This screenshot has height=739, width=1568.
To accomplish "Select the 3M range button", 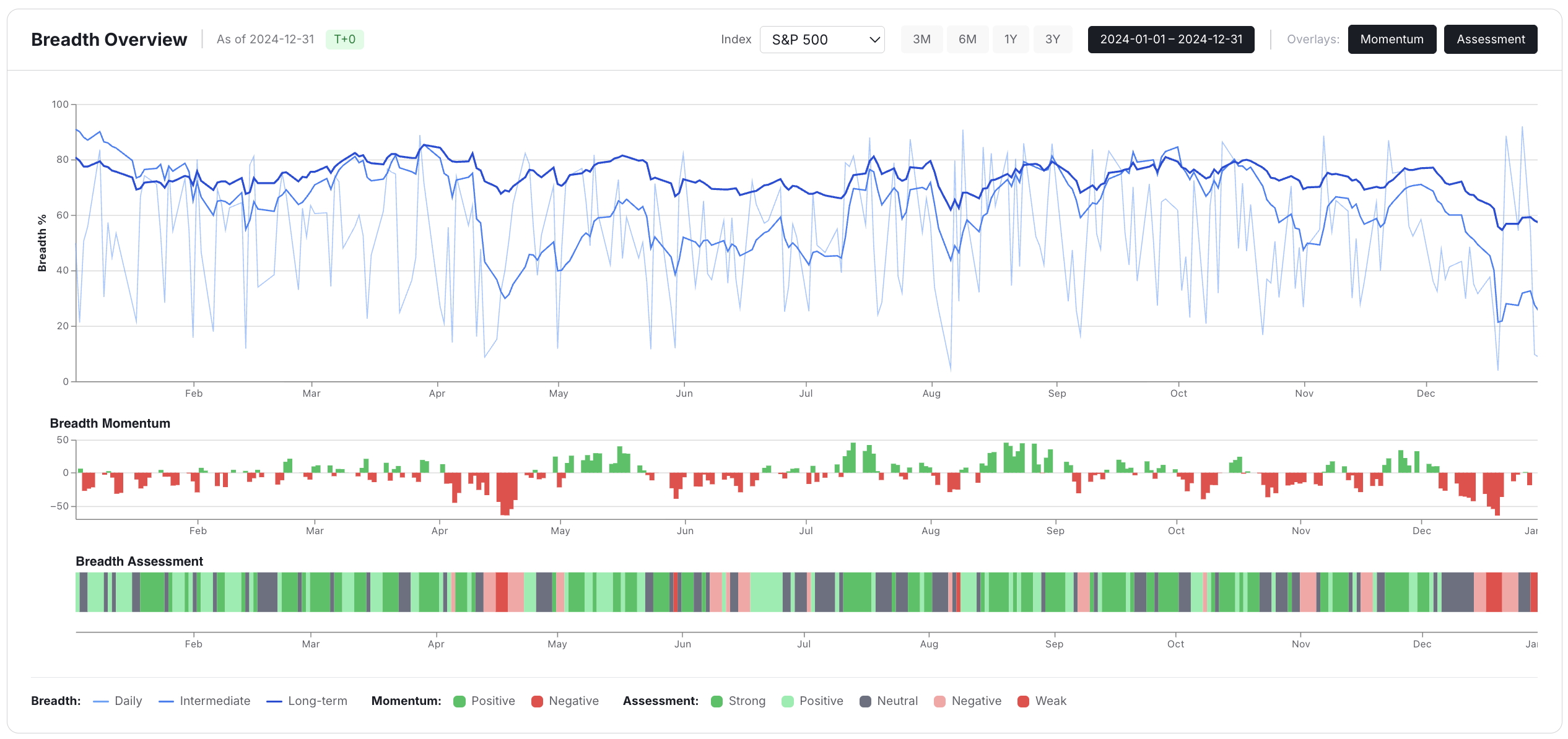I will point(921,40).
